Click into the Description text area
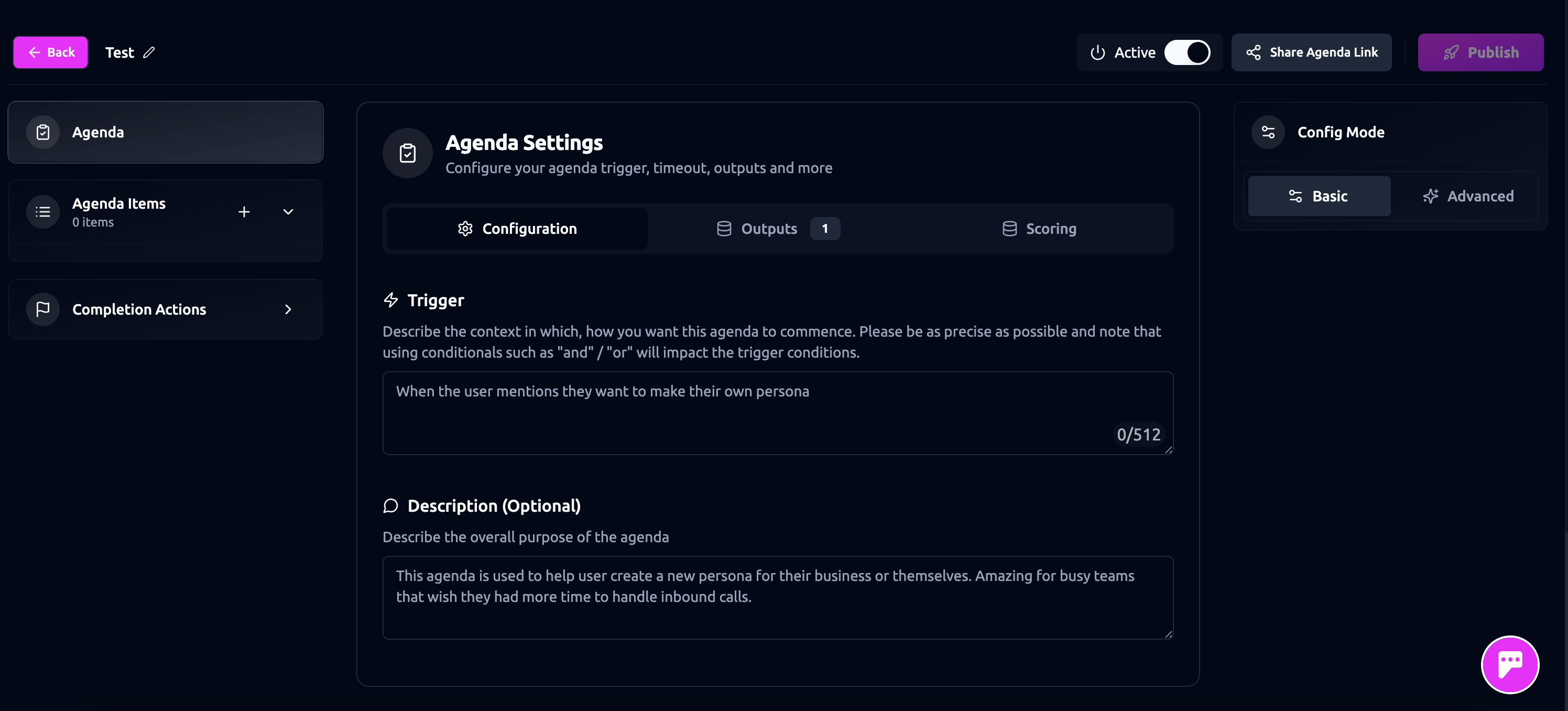 click(x=777, y=597)
